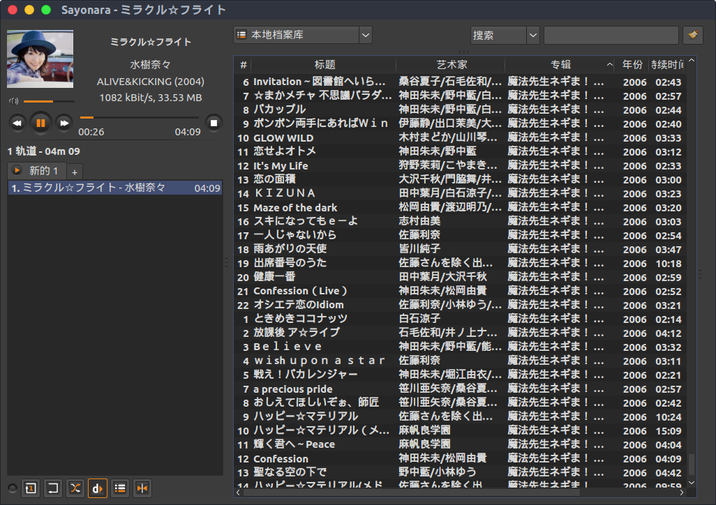Click the duration cell 10:18
This screenshot has width=716, height=505.
tap(668, 263)
